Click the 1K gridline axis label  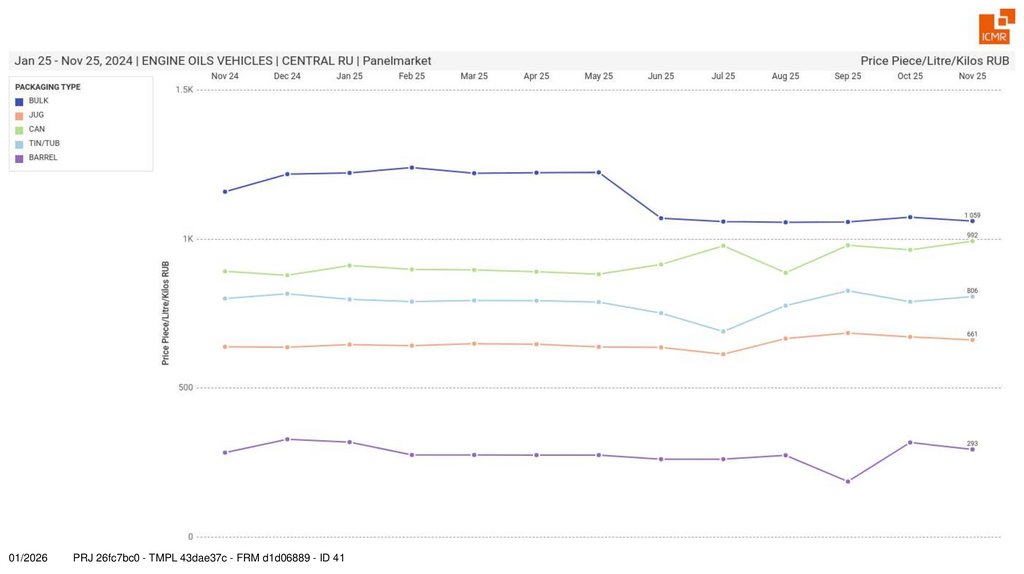coord(187,239)
